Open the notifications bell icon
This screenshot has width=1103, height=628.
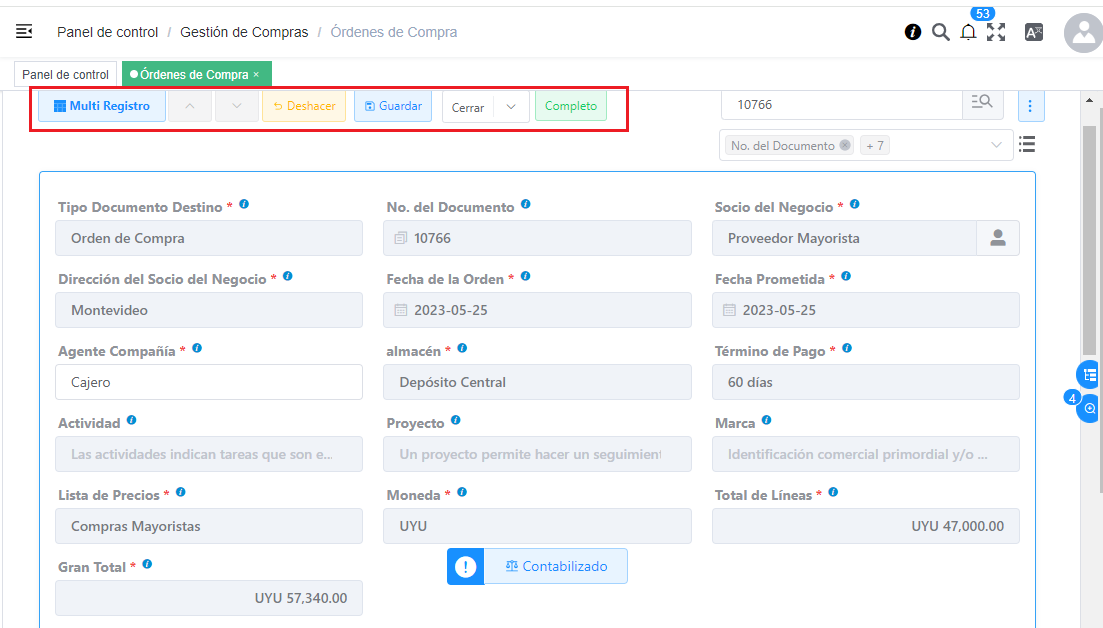[x=968, y=33]
